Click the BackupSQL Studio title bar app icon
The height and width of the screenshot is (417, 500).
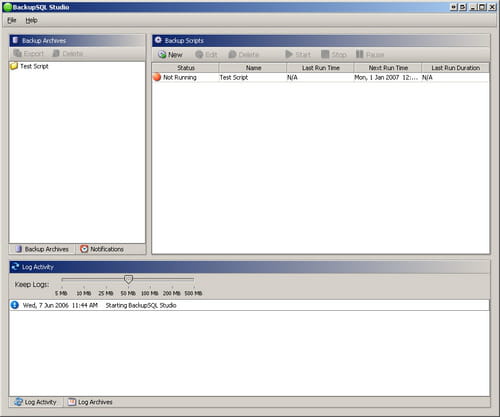click(7, 7)
